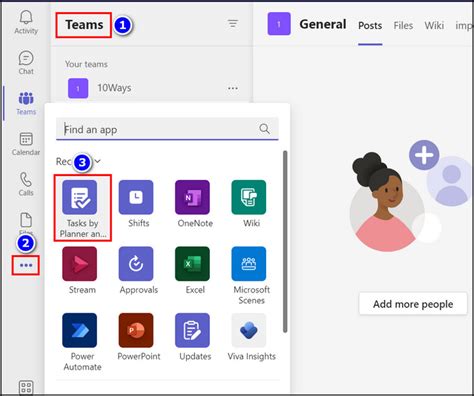The height and width of the screenshot is (396, 474).
Task: Open the Activity bell in sidebar
Action: [26, 22]
